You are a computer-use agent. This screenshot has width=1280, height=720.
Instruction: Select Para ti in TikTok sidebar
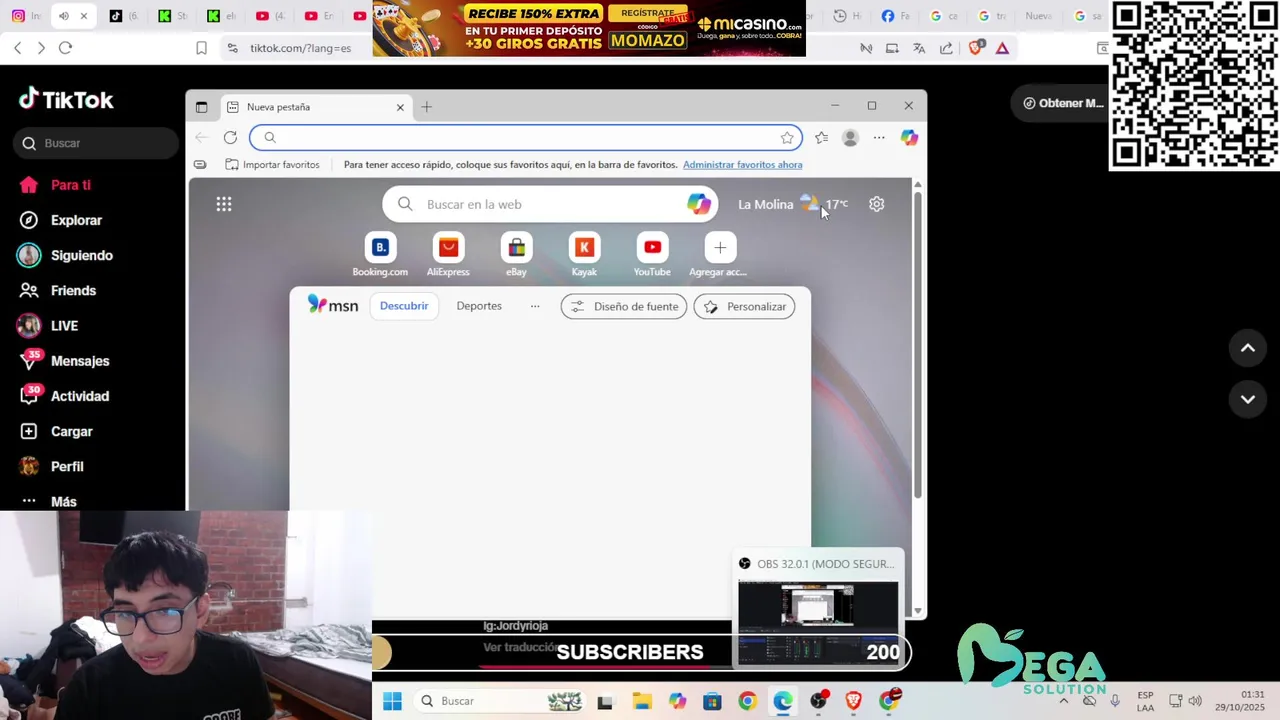[x=56, y=185]
